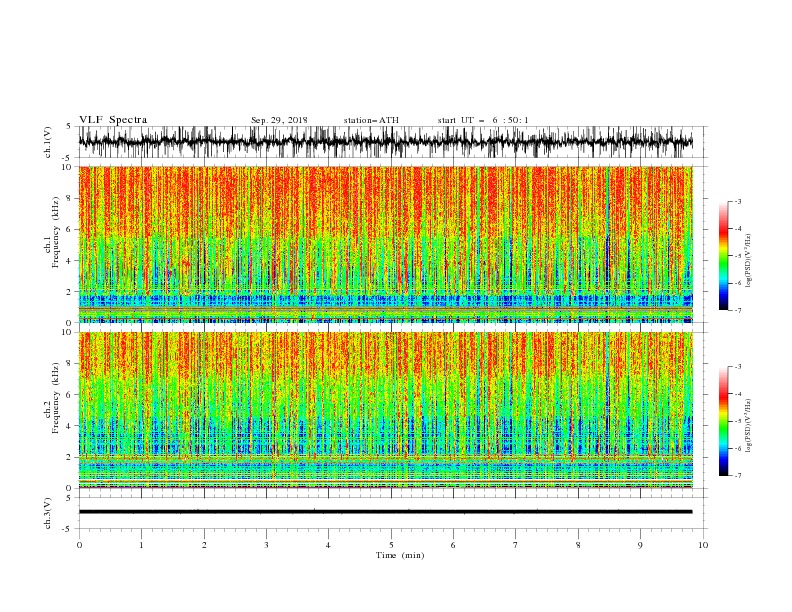Click the "2" frequency tick on ch.1 spectrogram
Image resolution: width=792 pixels, height=612 pixels.
(70, 292)
